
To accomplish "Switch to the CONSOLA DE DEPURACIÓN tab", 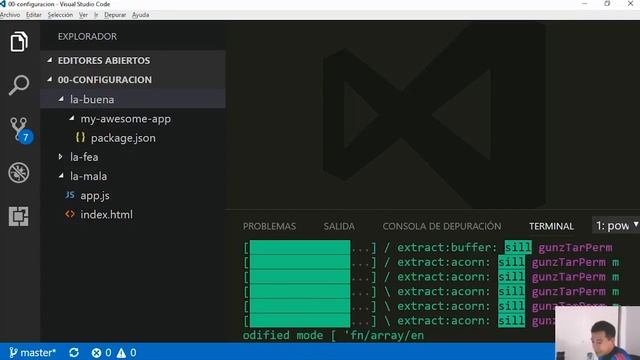I will click(x=442, y=226).
